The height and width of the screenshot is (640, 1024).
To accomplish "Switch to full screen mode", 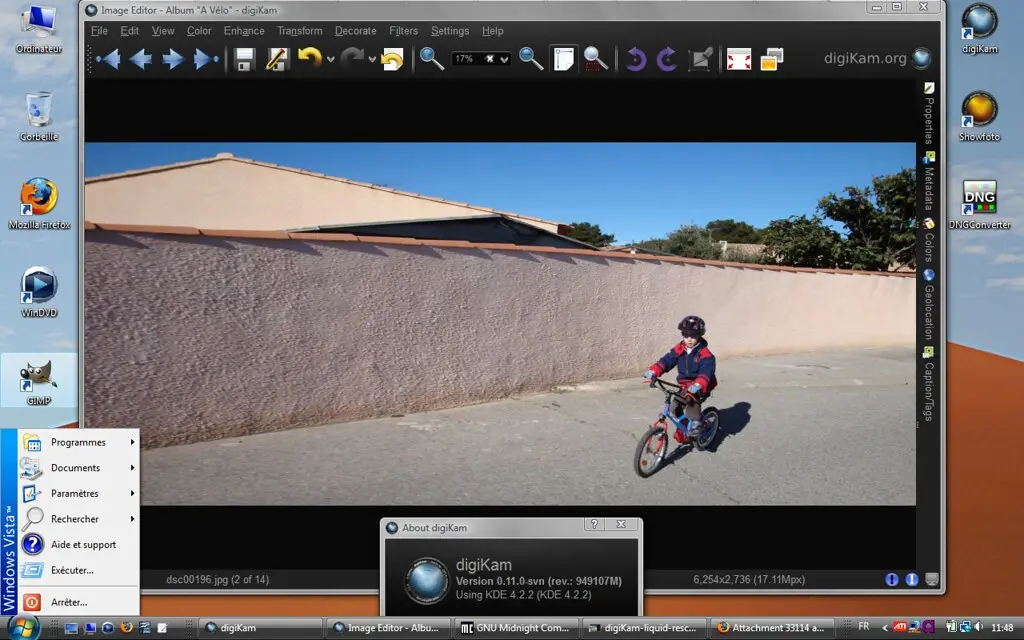I will pos(739,60).
